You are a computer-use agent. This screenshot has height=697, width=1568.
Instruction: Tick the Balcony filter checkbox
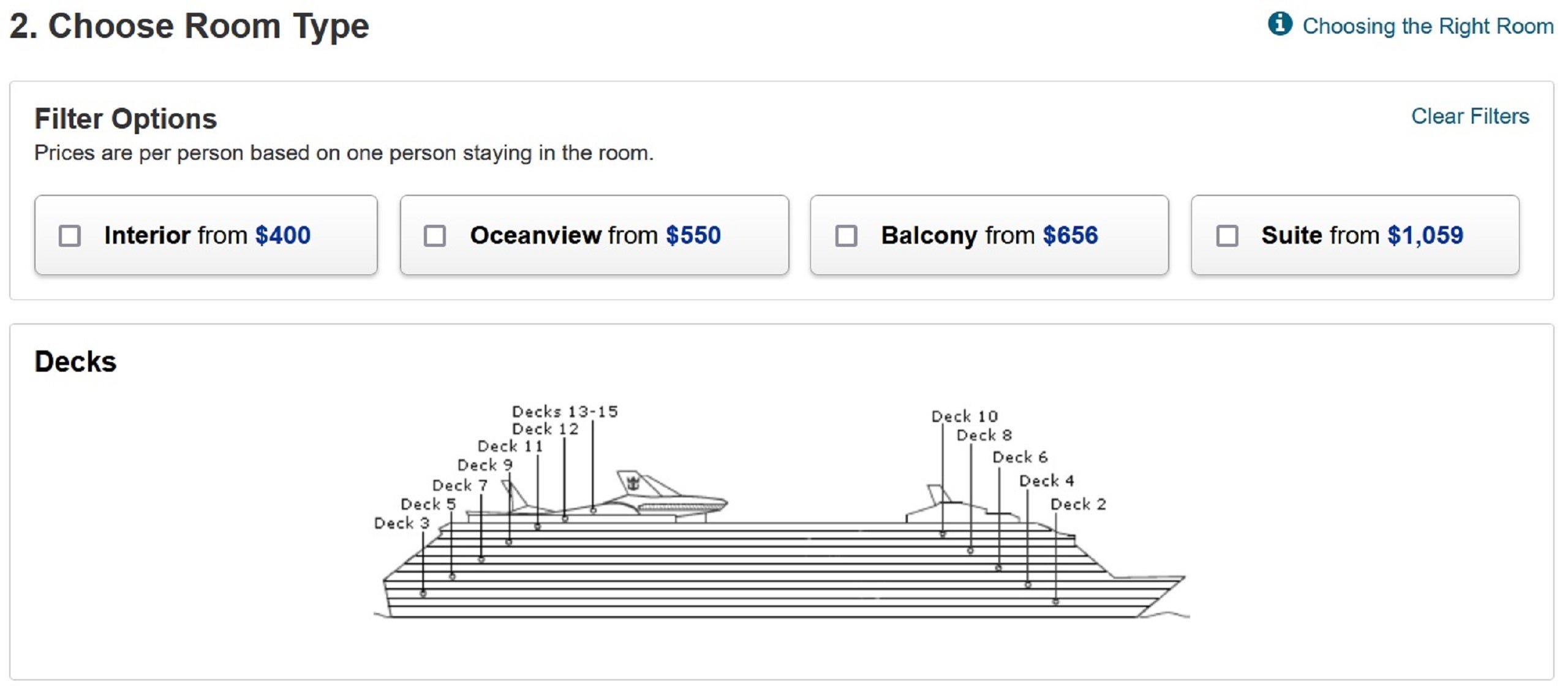[846, 236]
